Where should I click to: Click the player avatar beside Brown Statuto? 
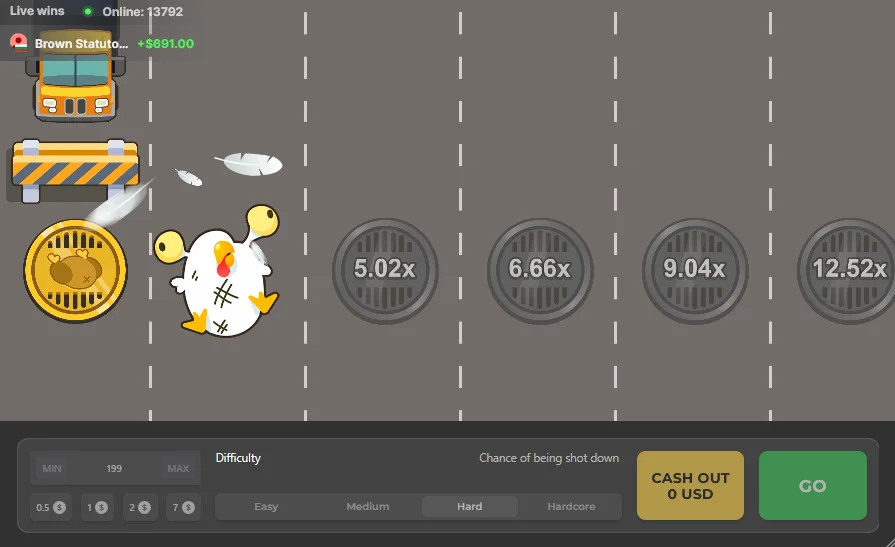point(19,43)
